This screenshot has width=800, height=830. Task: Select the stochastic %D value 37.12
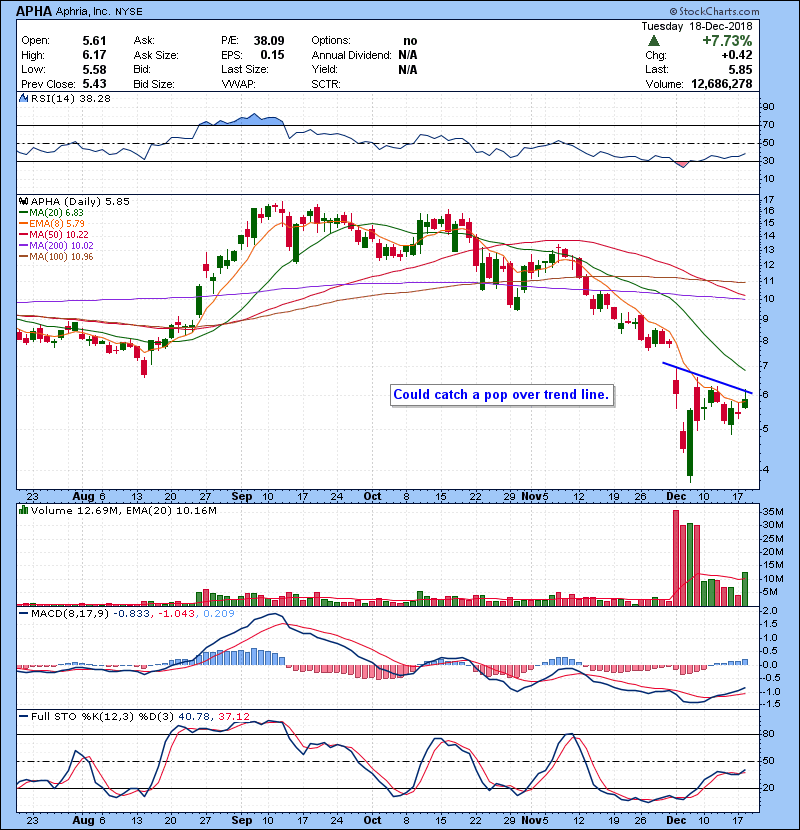pos(233,717)
